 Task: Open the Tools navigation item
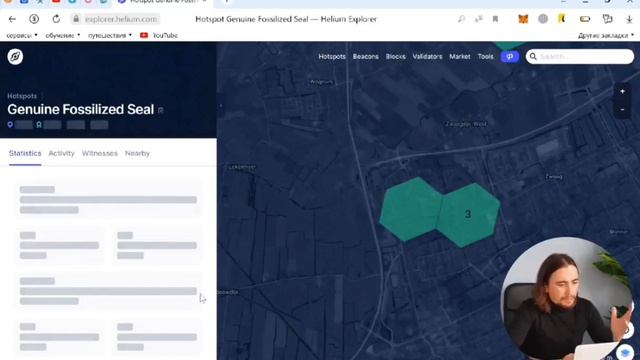[x=485, y=57]
